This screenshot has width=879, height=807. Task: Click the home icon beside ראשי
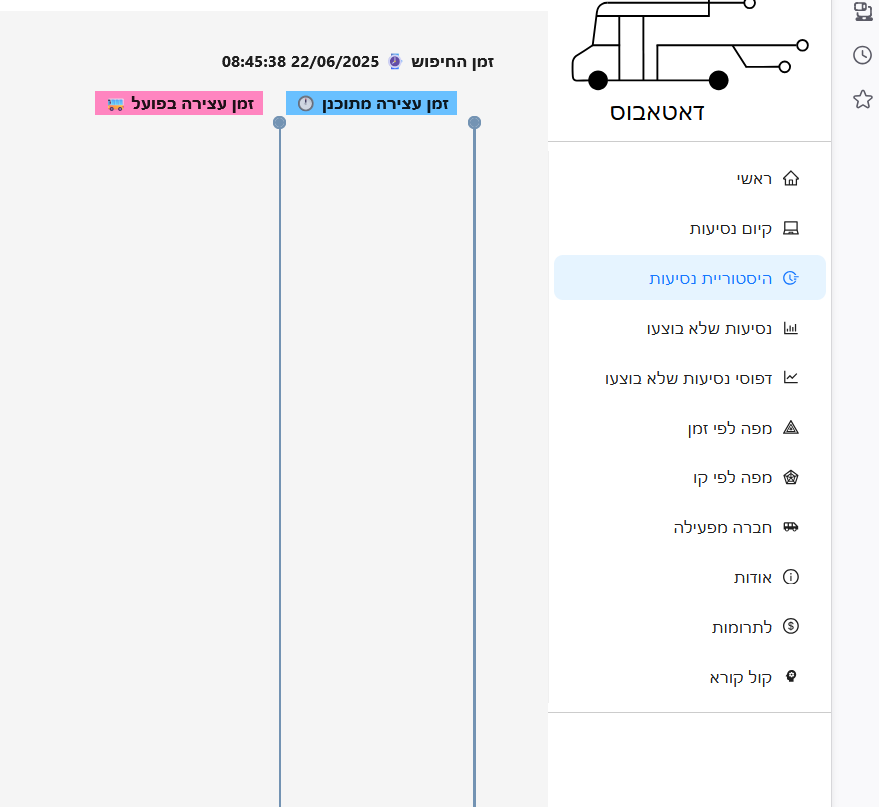[790, 179]
